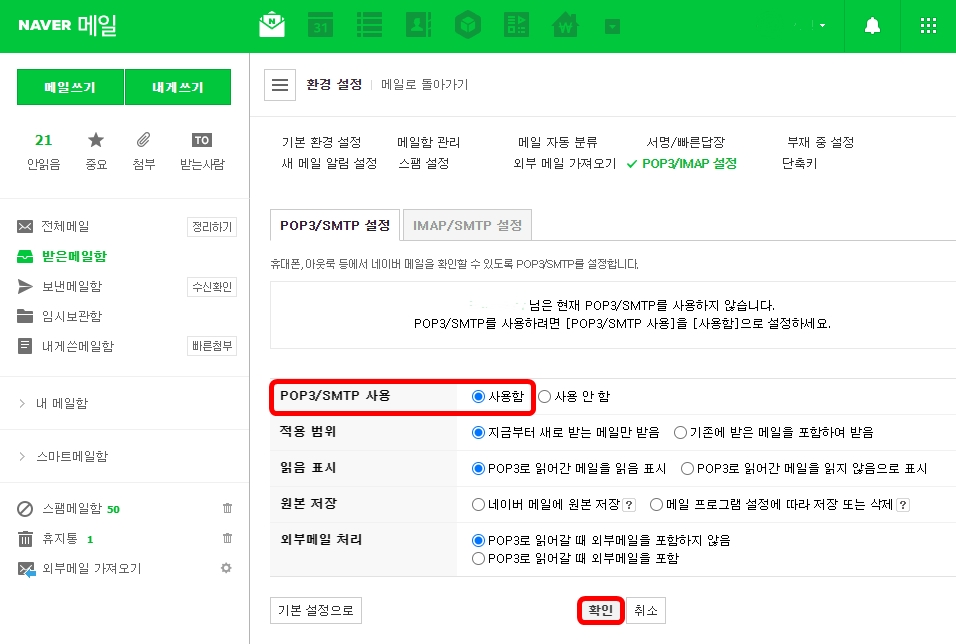The width and height of the screenshot is (956, 644).
Task: Switch to POP3/SMTP 설정 tab
Action: (335, 225)
